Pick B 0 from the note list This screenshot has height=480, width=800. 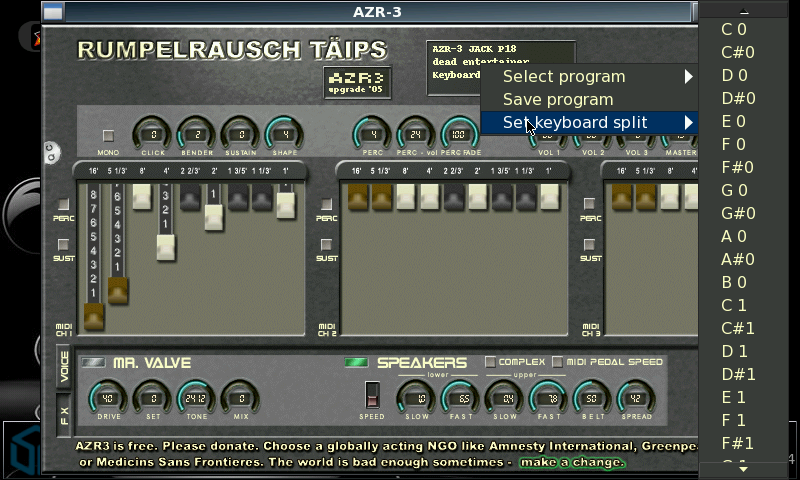743,282
